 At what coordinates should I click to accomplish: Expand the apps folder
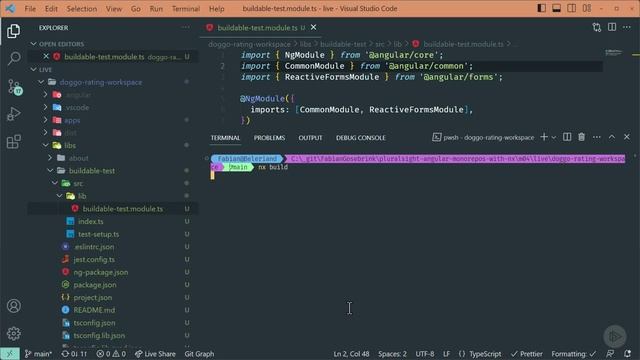[x=46, y=120]
